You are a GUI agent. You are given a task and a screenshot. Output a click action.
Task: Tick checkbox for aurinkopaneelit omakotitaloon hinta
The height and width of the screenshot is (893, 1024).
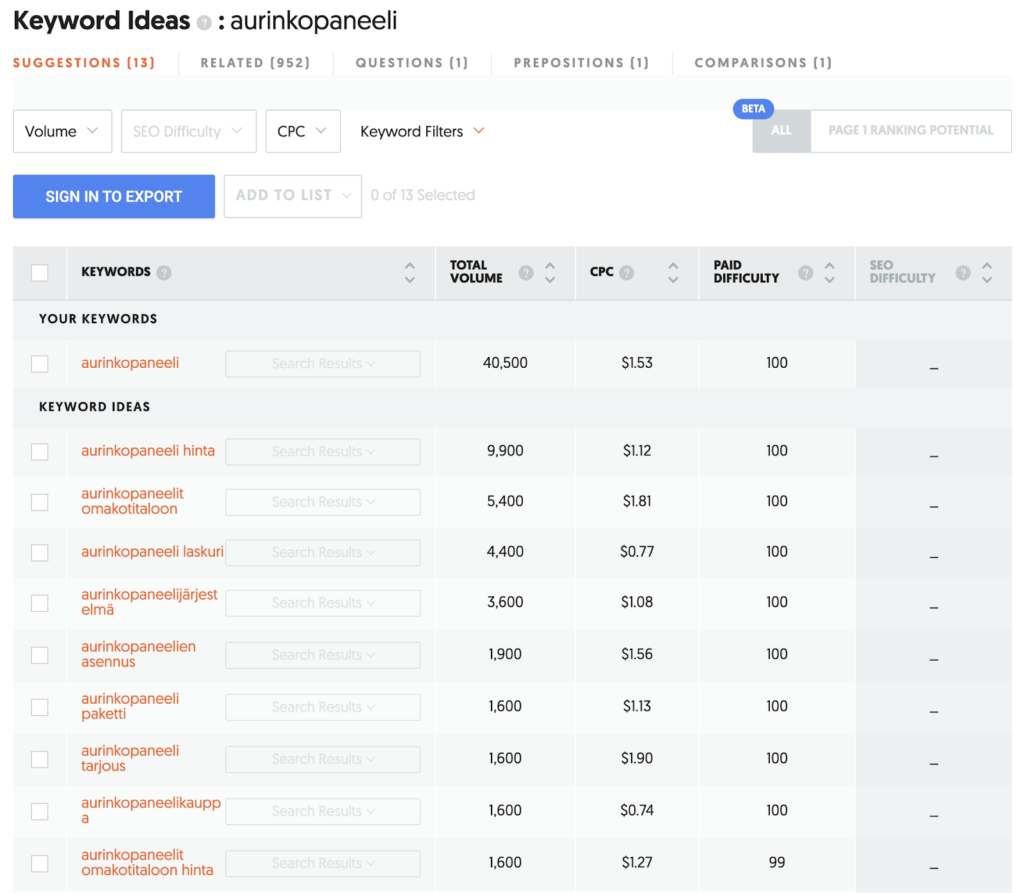(x=40, y=863)
